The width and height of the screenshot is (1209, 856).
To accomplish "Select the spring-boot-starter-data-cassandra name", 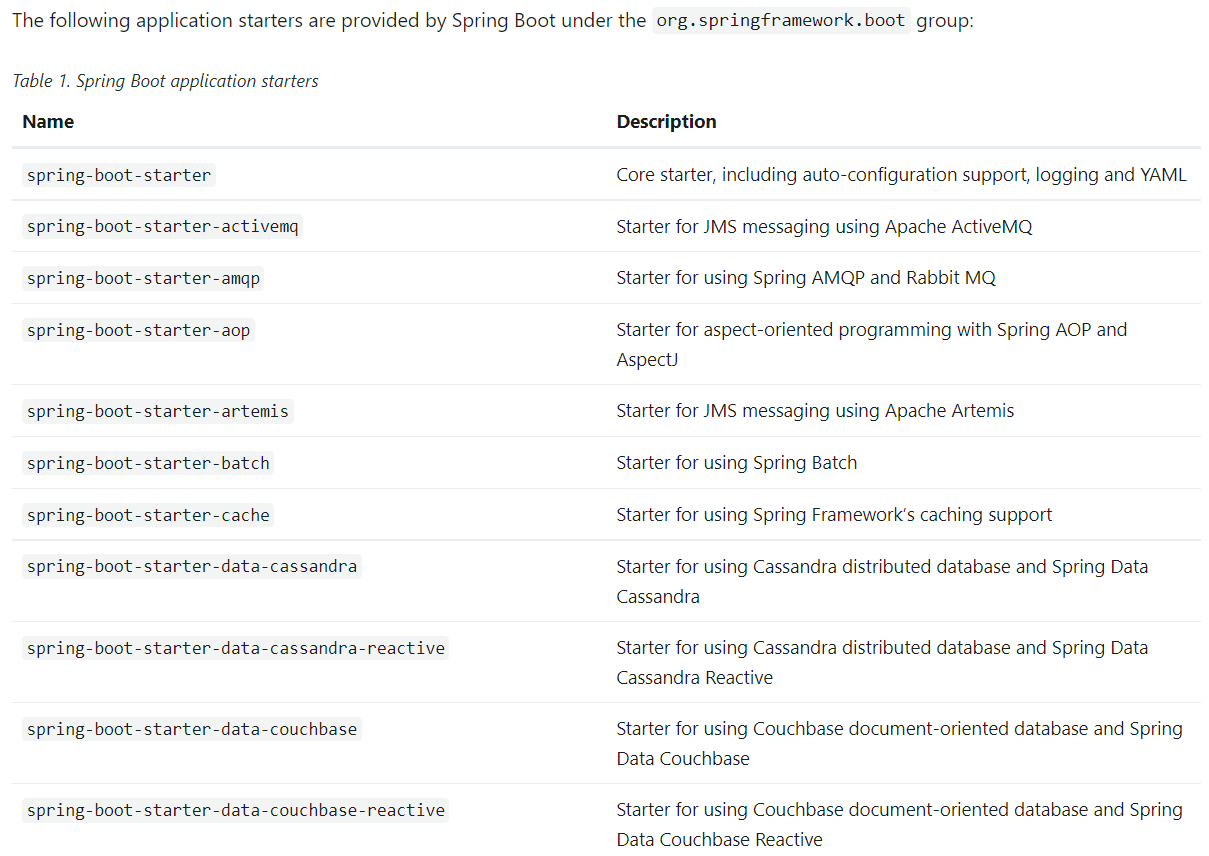I will point(191,567).
